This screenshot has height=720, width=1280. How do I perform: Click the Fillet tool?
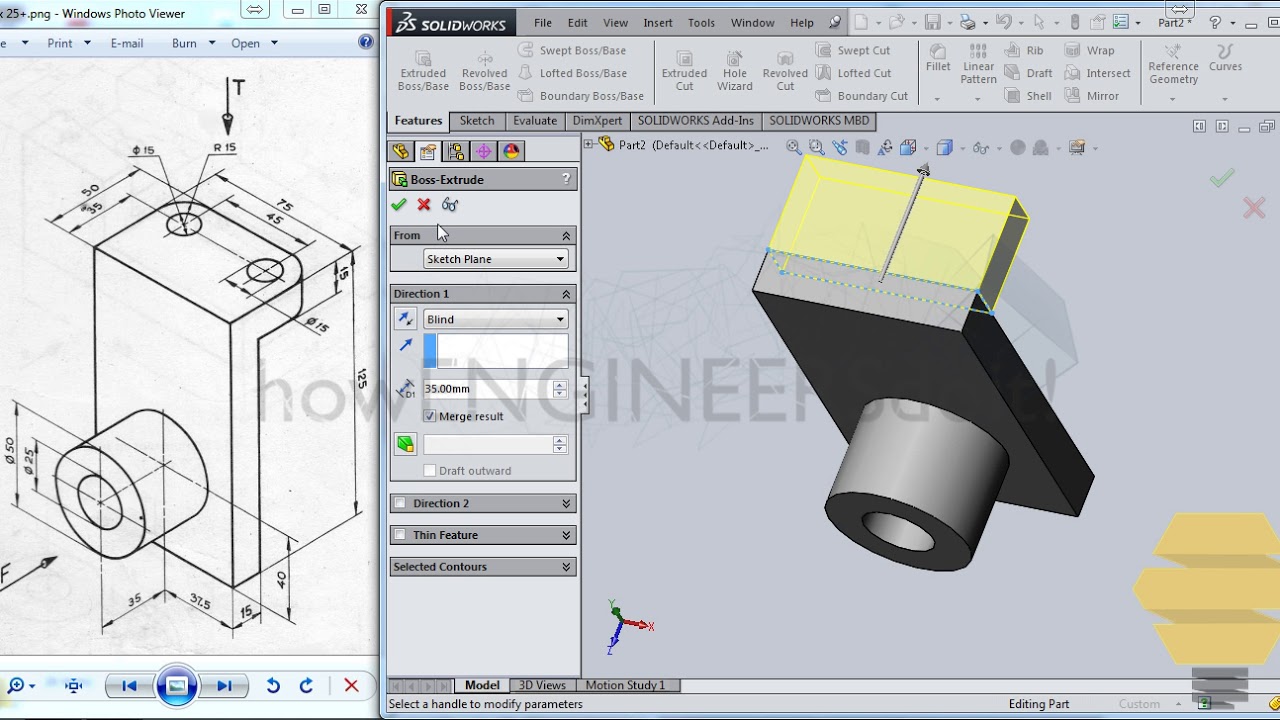938,59
